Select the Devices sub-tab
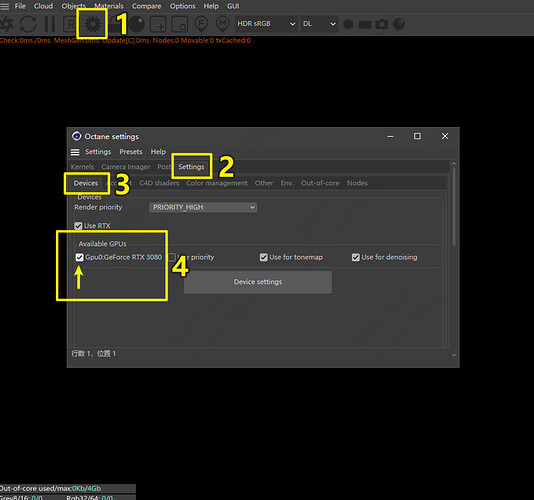Viewport: 534px width, 500px height. [x=86, y=183]
